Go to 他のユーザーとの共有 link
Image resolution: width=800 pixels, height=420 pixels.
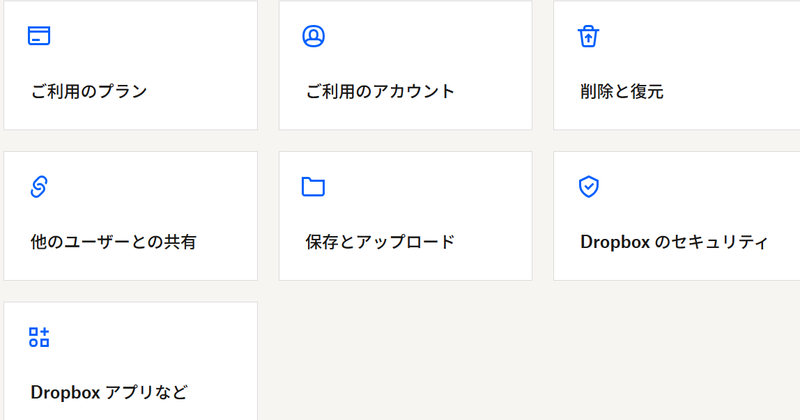[x=113, y=242]
